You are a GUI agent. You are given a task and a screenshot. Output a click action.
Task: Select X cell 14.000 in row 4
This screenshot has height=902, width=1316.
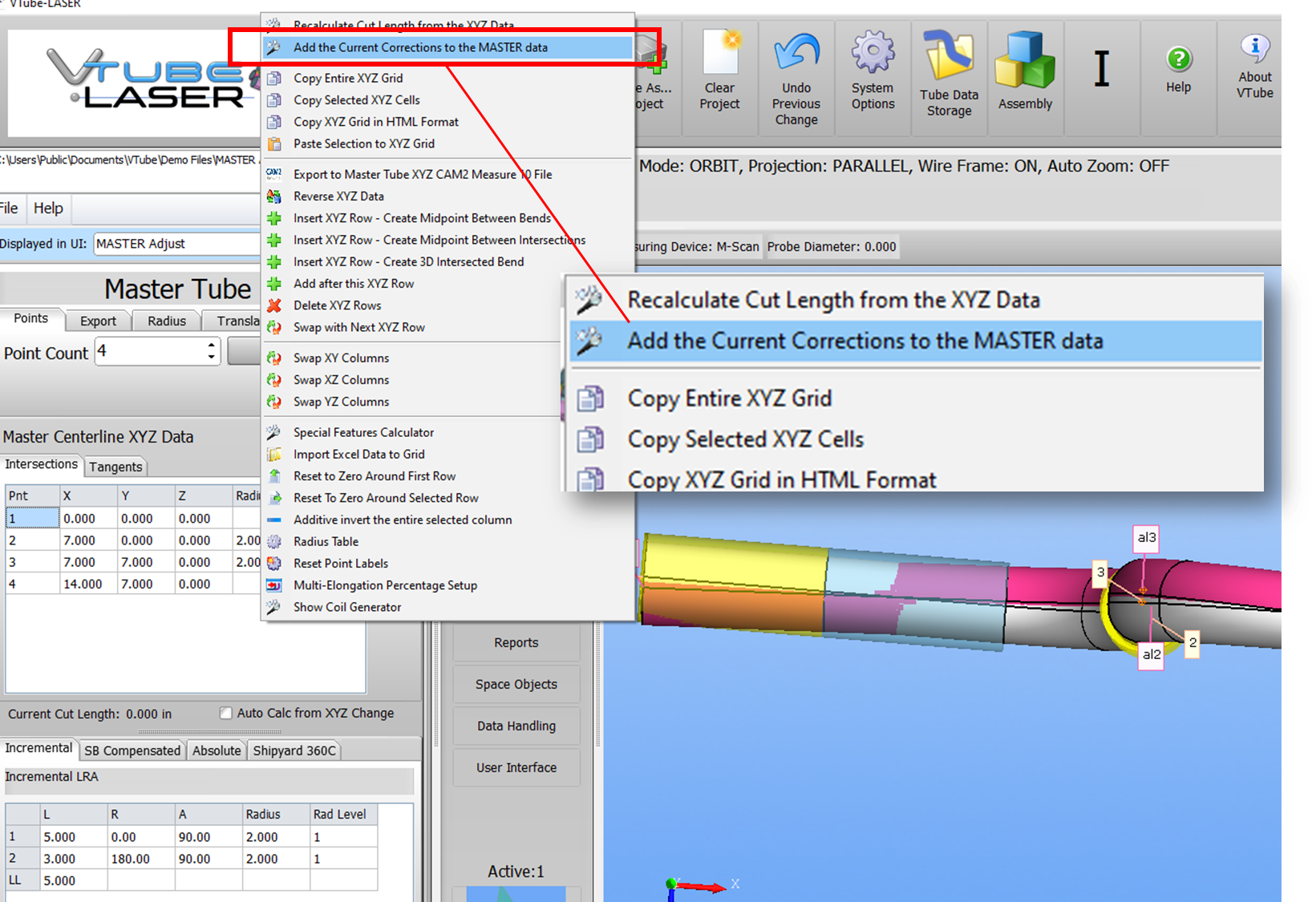tap(88, 584)
